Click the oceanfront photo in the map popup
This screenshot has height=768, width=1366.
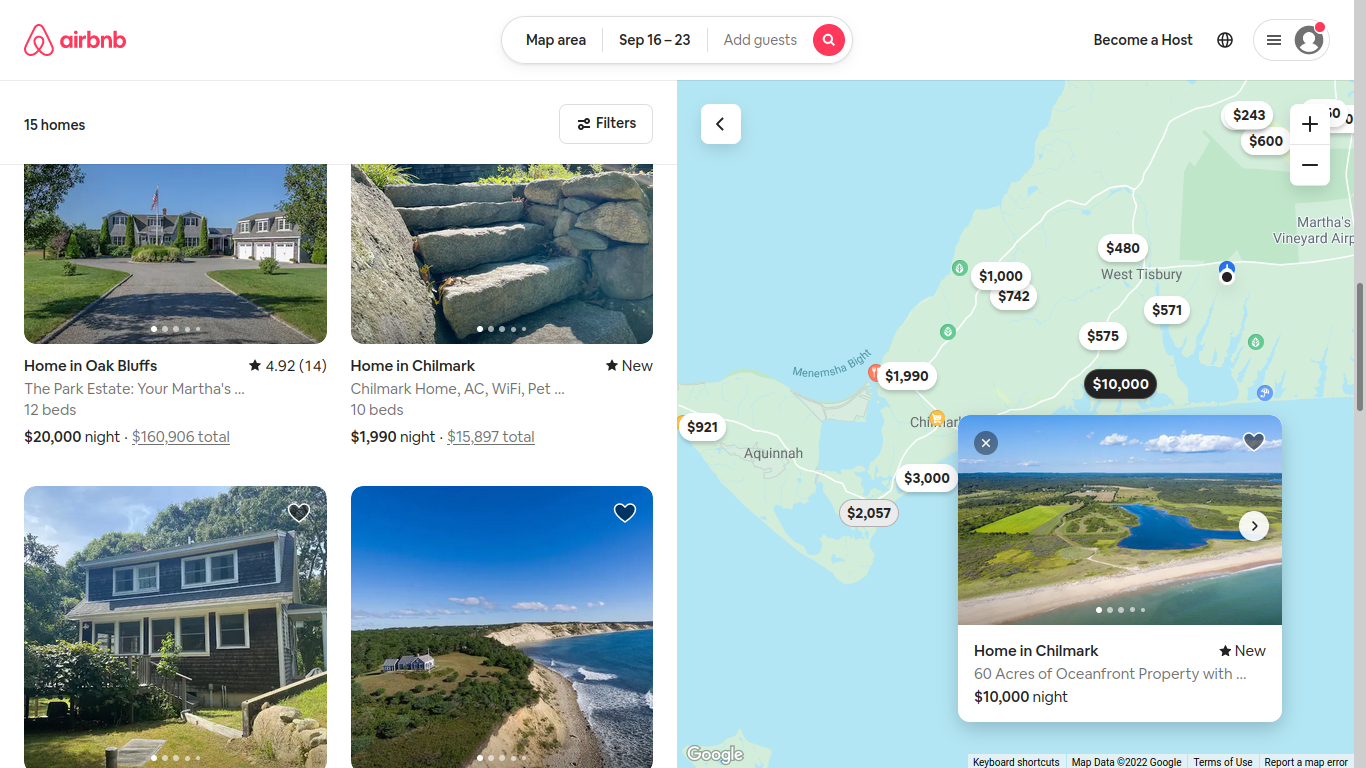[1120, 520]
